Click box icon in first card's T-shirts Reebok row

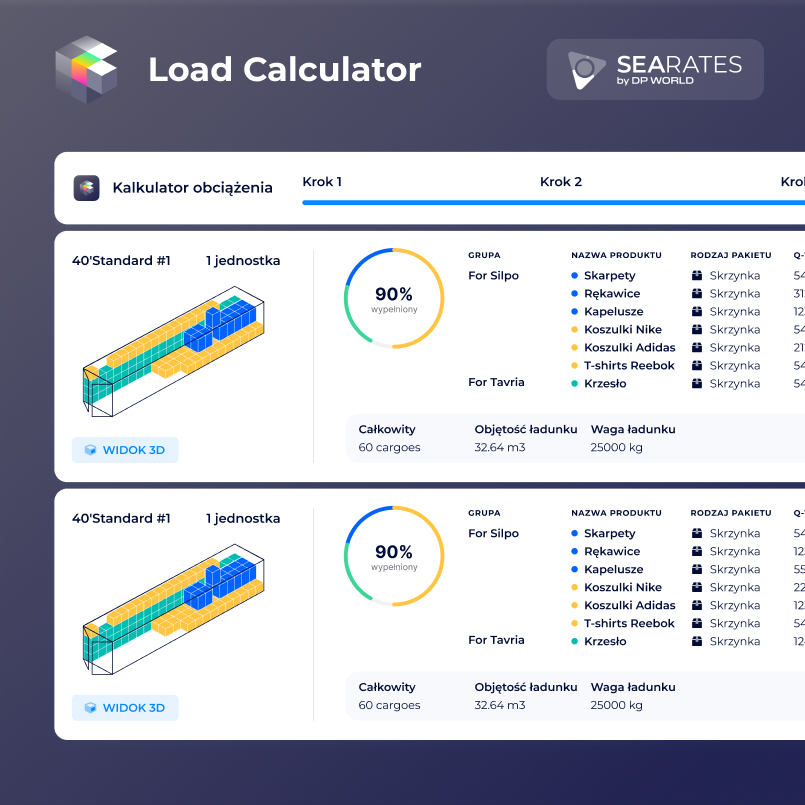[x=697, y=366]
